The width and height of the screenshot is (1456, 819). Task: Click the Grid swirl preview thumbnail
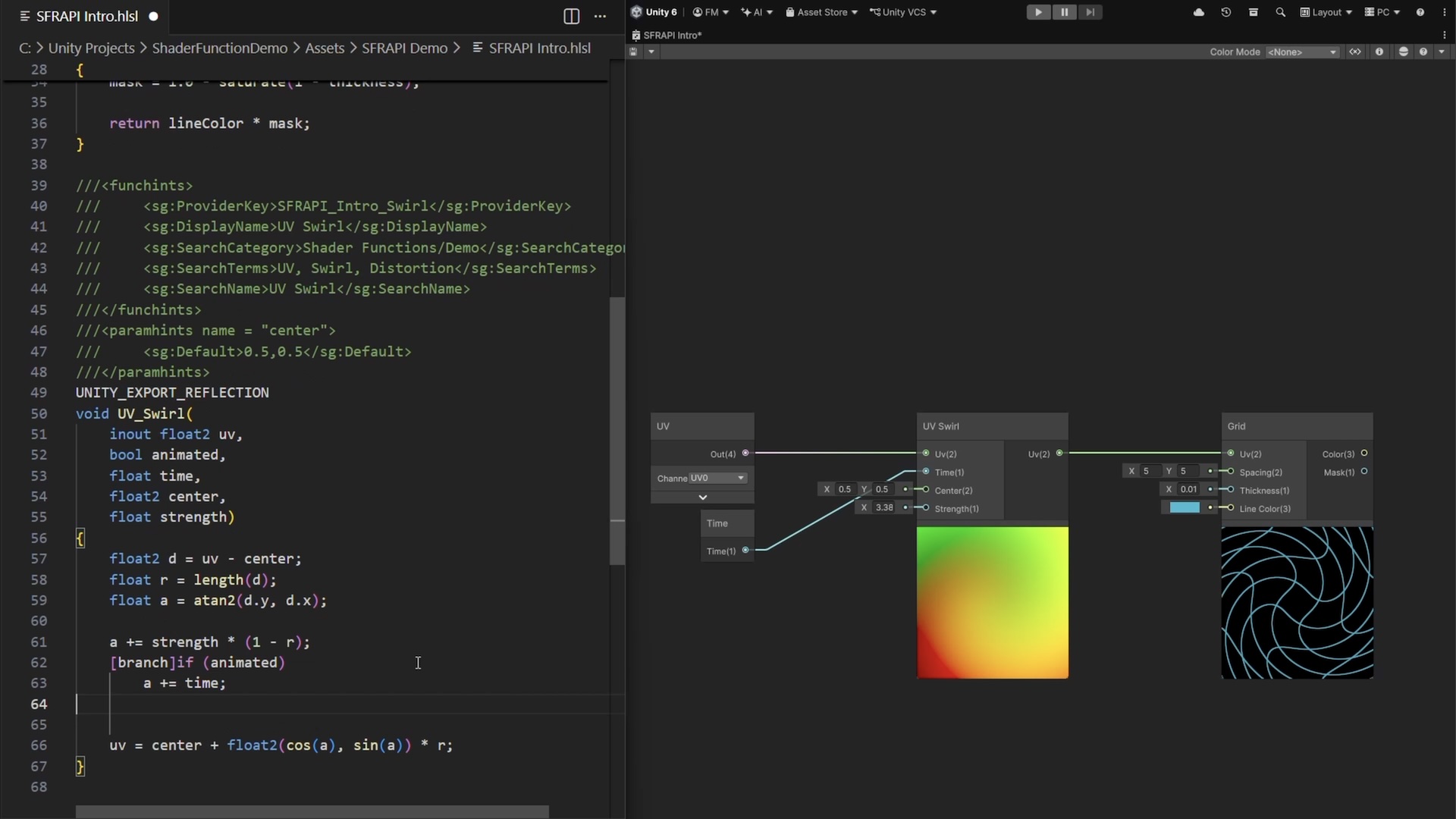(1298, 602)
